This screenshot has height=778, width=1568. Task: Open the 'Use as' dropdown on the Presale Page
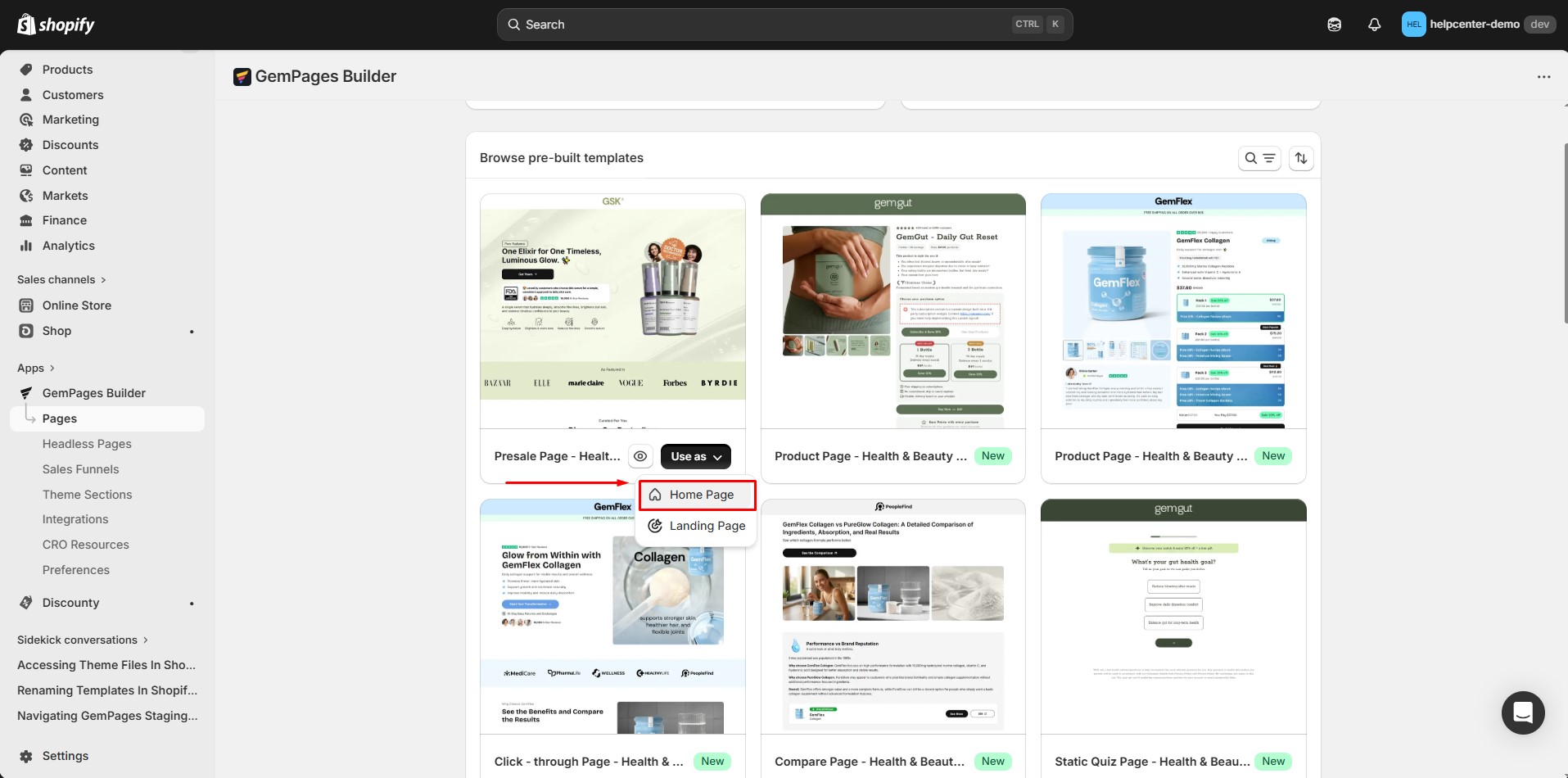point(694,456)
